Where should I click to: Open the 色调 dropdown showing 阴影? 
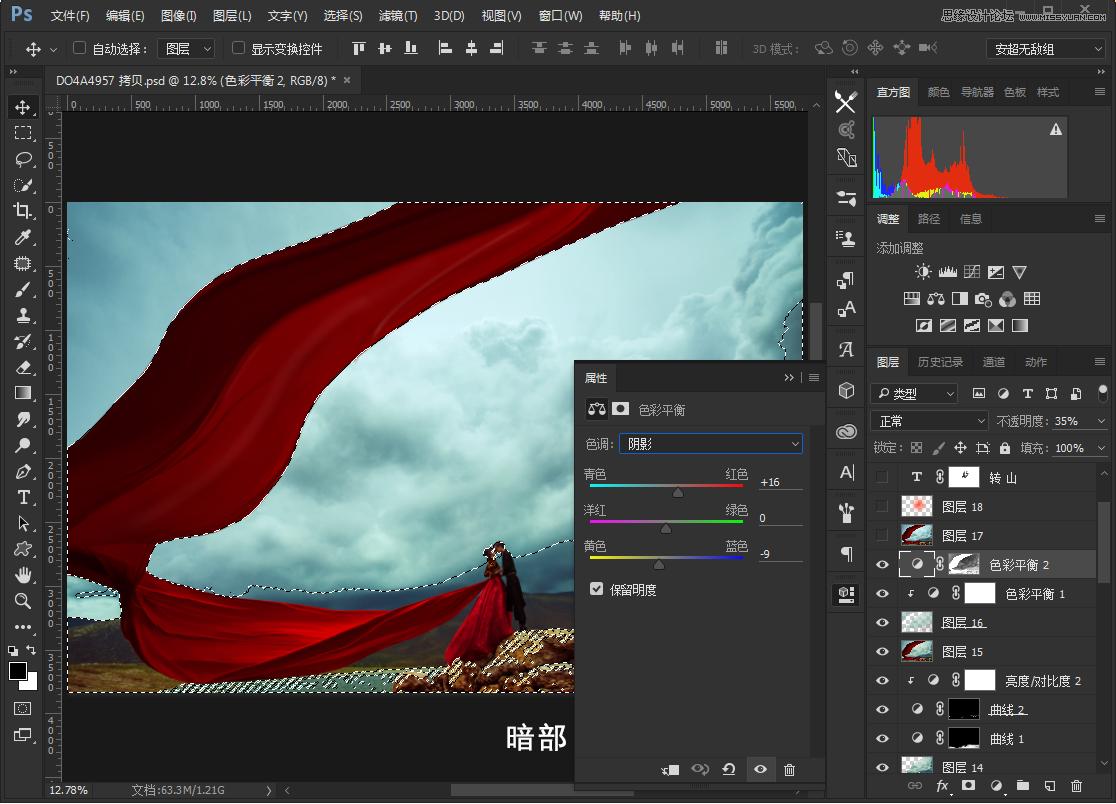point(710,442)
